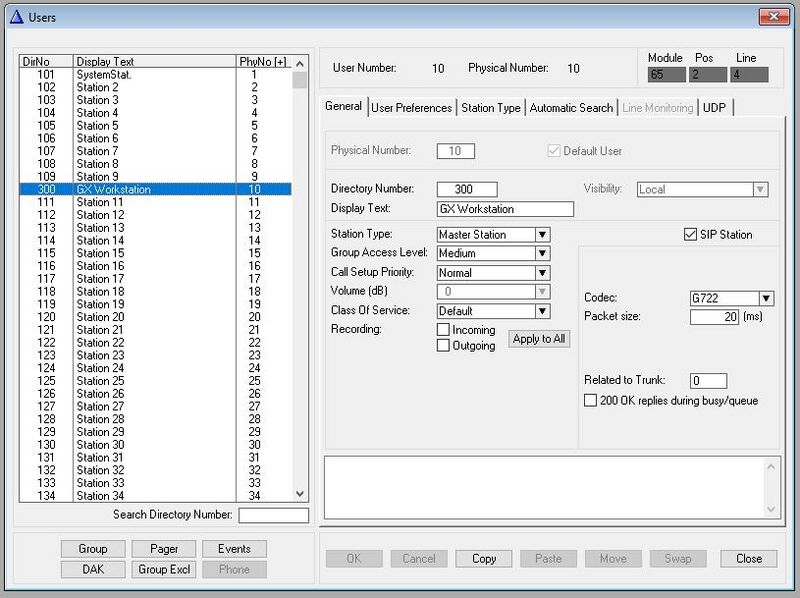The height and width of the screenshot is (598, 800).
Task: Open the DAK configuration button
Action: click(93, 569)
